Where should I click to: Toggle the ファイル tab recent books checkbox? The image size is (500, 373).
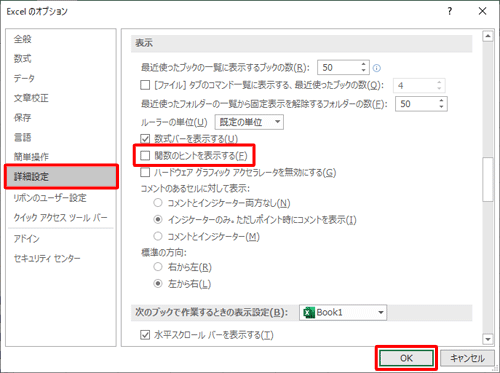(x=145, y=85)
